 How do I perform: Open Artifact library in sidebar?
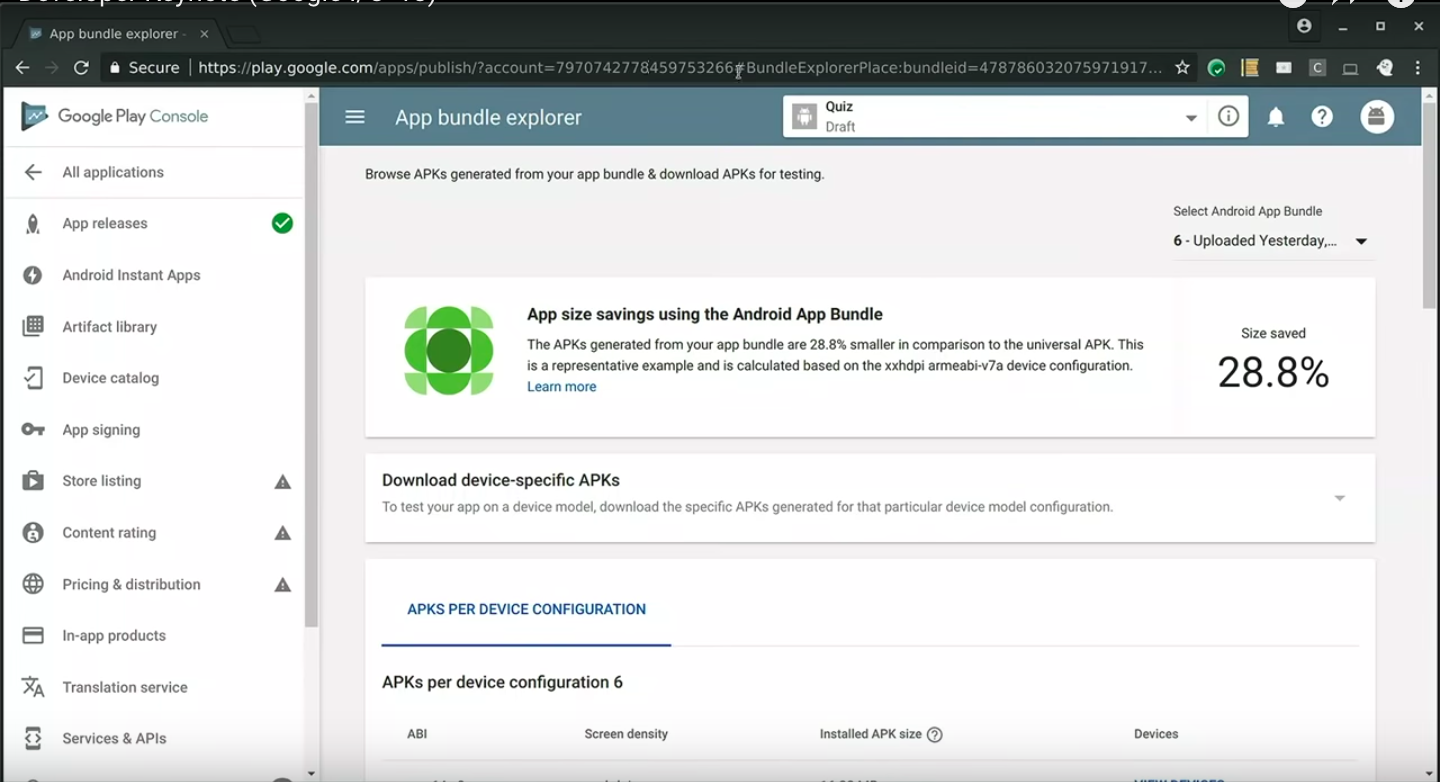point(109,327)
